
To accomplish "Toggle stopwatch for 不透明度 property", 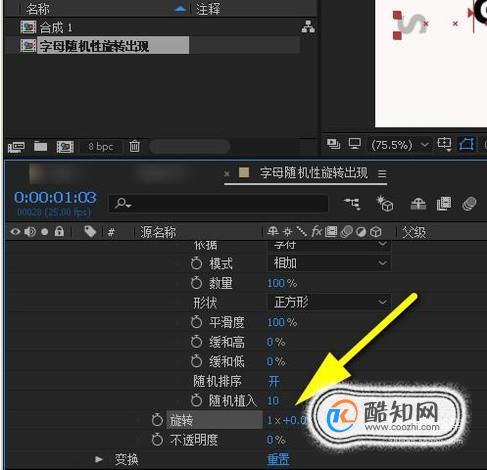I will click(x=157, y=440).
